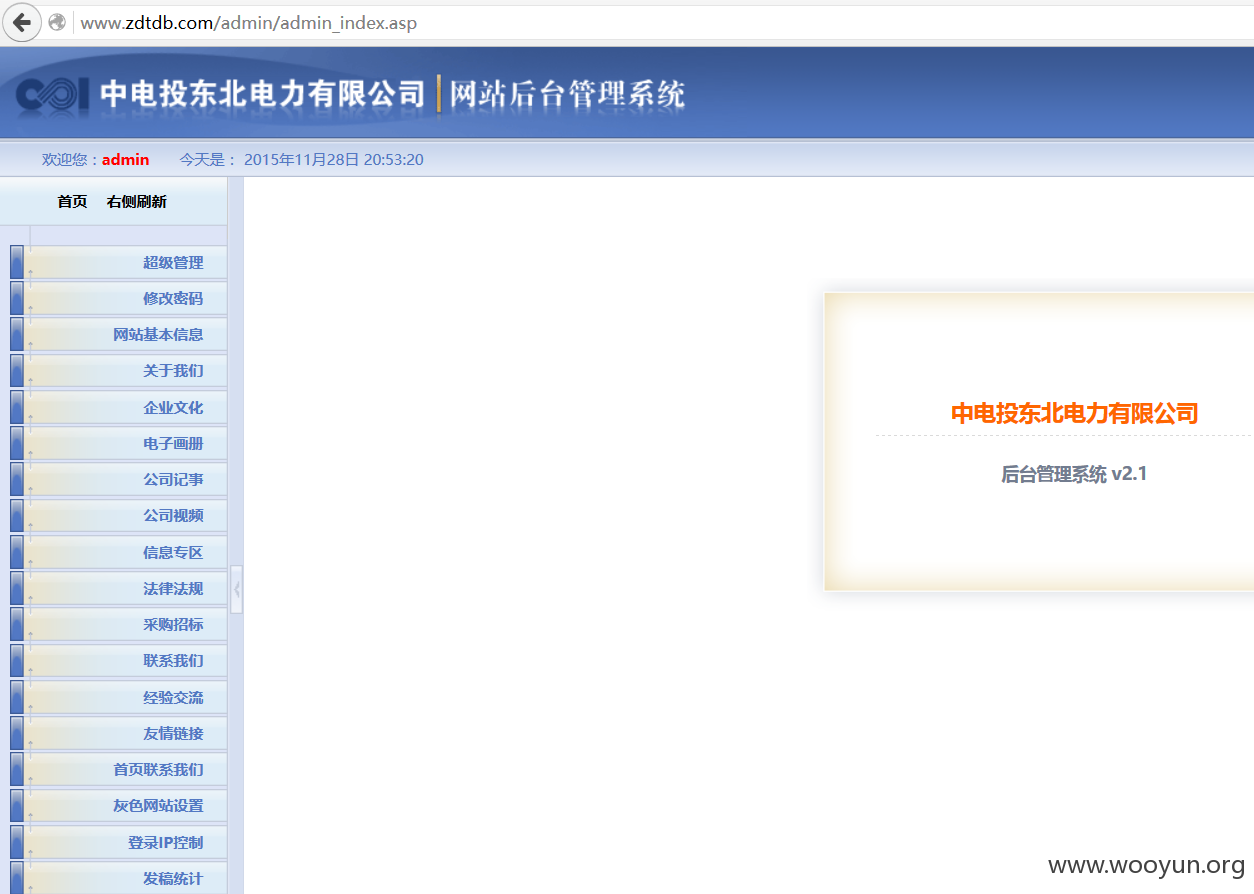Open the 法律法规 menu item

click(173, 588)
